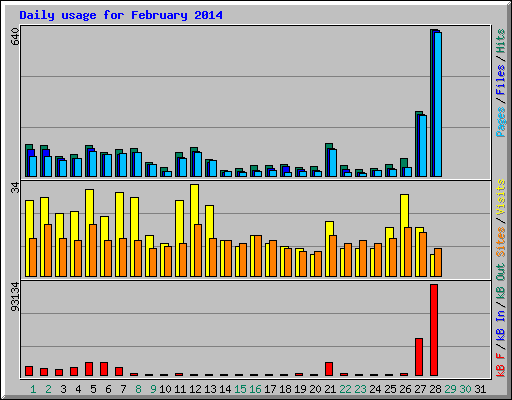Click the chart title 'Daily usage for February 2014'
The height and width of the screenshot is (400, 512).
[x=121, y=15]
